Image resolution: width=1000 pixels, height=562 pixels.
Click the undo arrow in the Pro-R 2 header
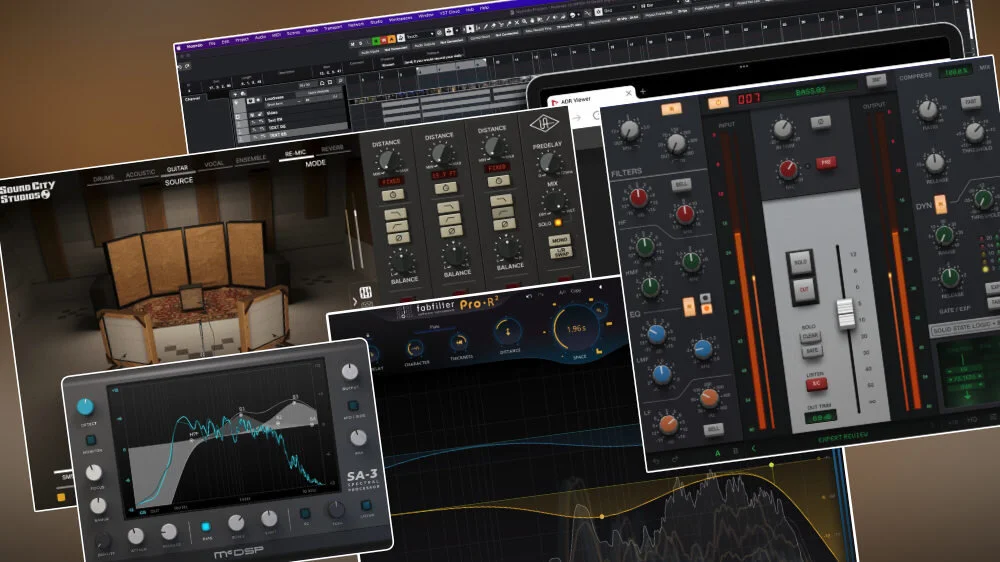tap(528, 297)
